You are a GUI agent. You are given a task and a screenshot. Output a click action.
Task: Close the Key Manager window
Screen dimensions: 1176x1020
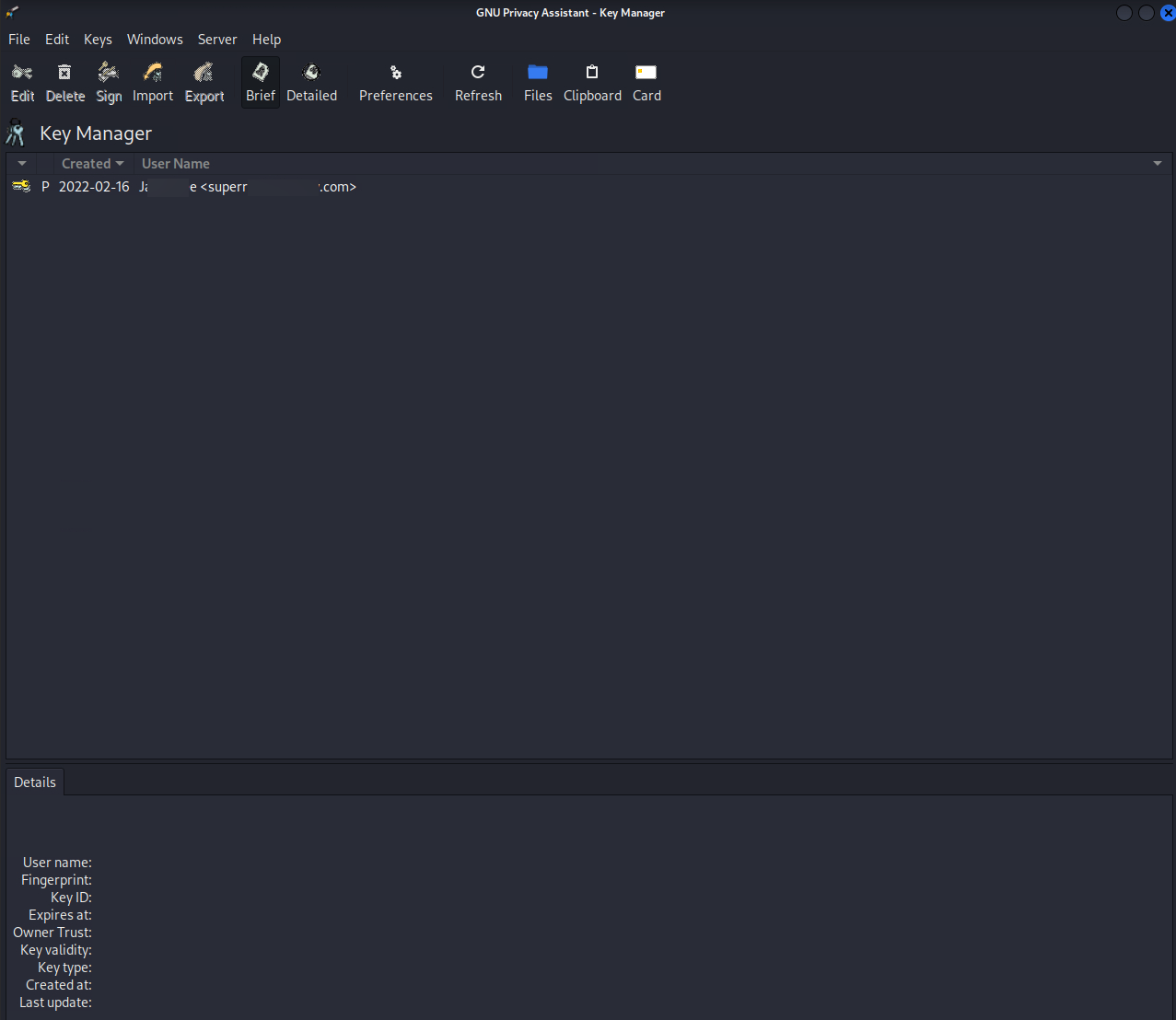pyautogui.click(x=1168, y=13)
